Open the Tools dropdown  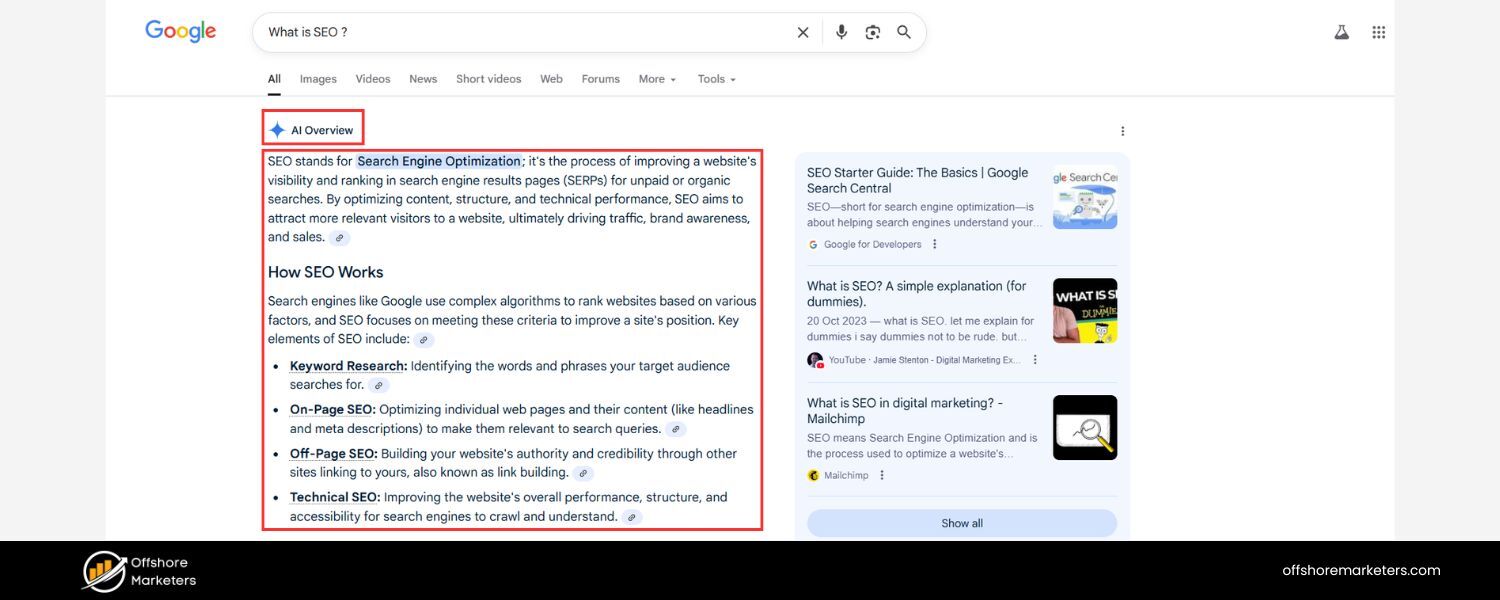click(716, 78)
